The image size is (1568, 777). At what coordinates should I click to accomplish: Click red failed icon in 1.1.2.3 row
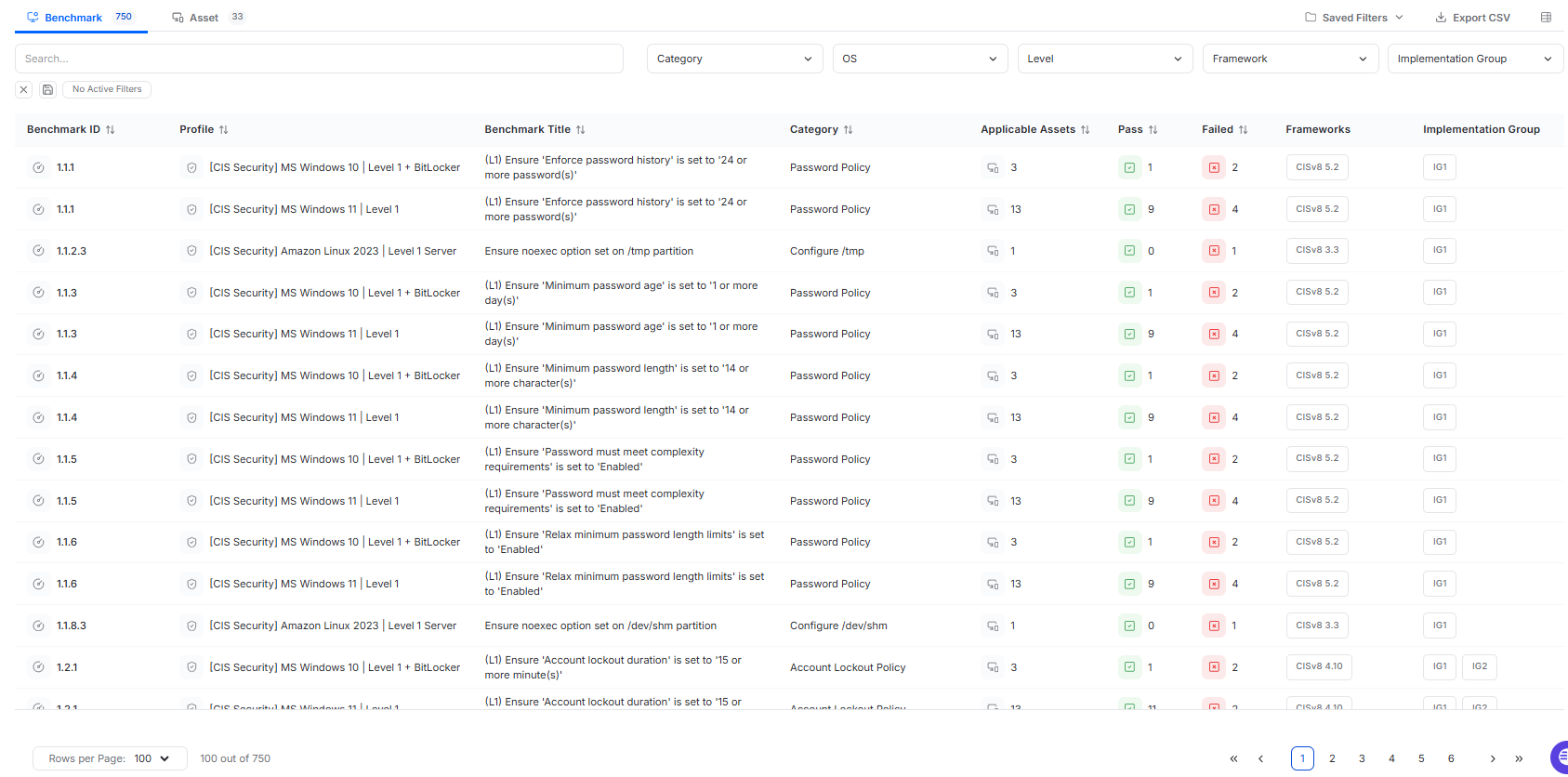[x=1214, y=251]
